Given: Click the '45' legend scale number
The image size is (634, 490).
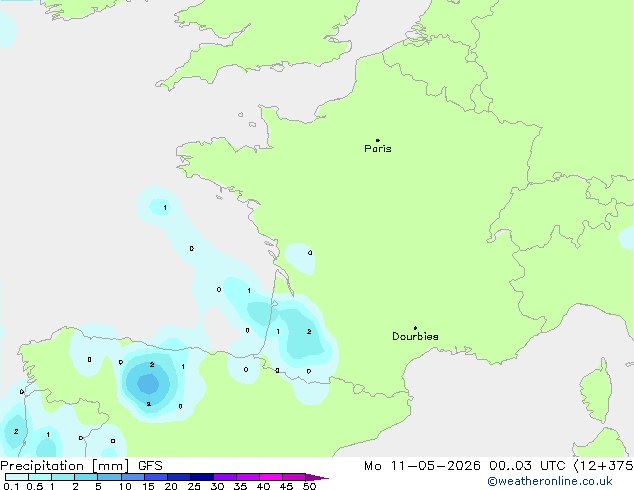Looking at the screenshot, I should 286,486.
